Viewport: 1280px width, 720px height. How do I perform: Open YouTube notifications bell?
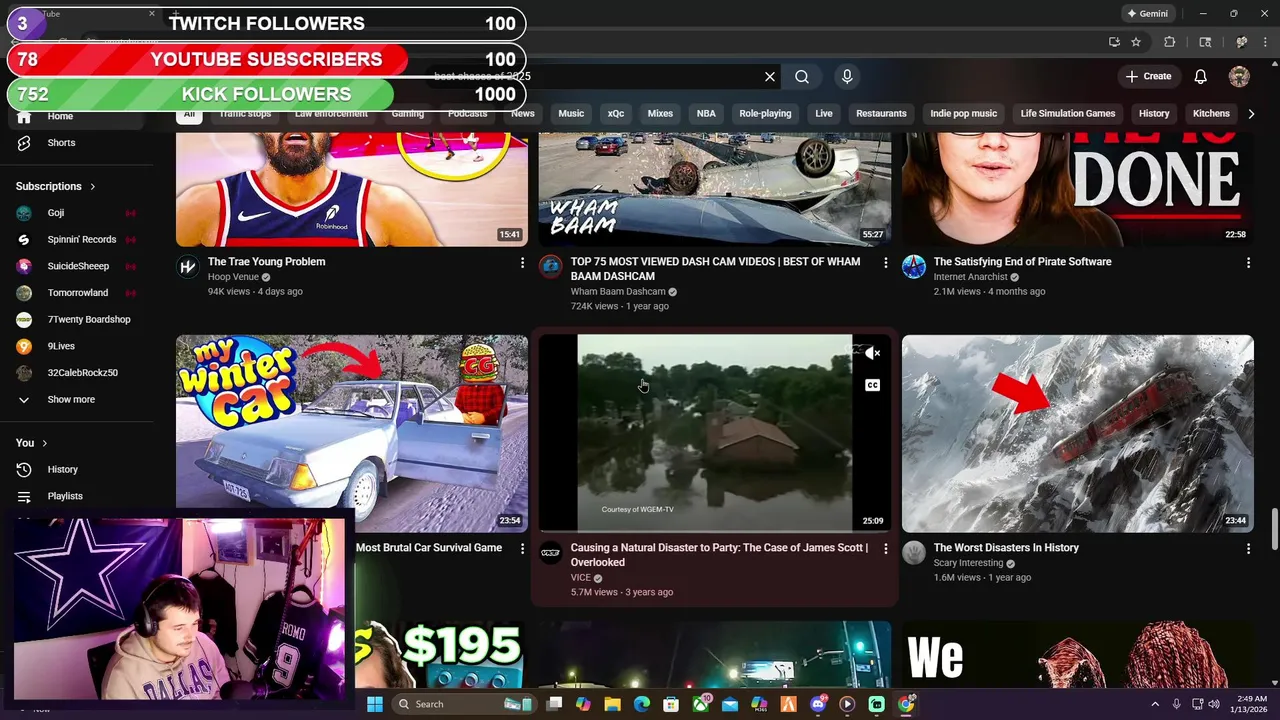click(x=1201, y=77)
